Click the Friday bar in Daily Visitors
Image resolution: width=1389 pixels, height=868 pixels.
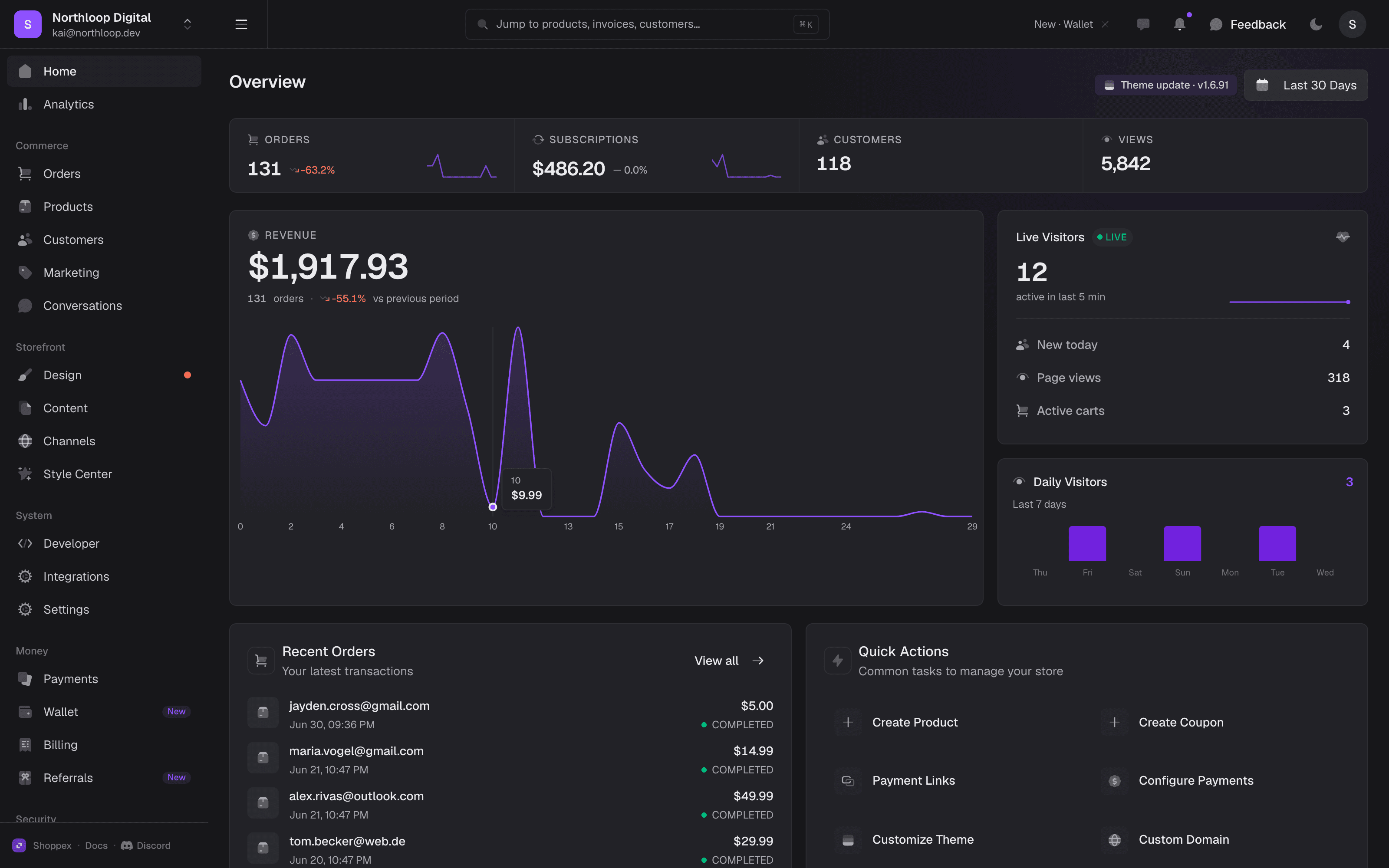point(1087,543)
